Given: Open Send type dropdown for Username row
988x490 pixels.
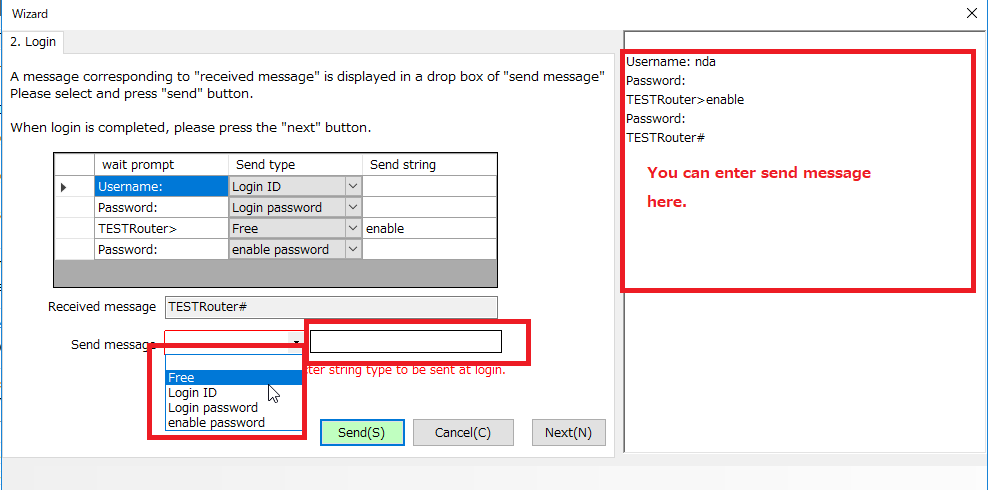Looking at the screenshot, I should coord(352,186).
